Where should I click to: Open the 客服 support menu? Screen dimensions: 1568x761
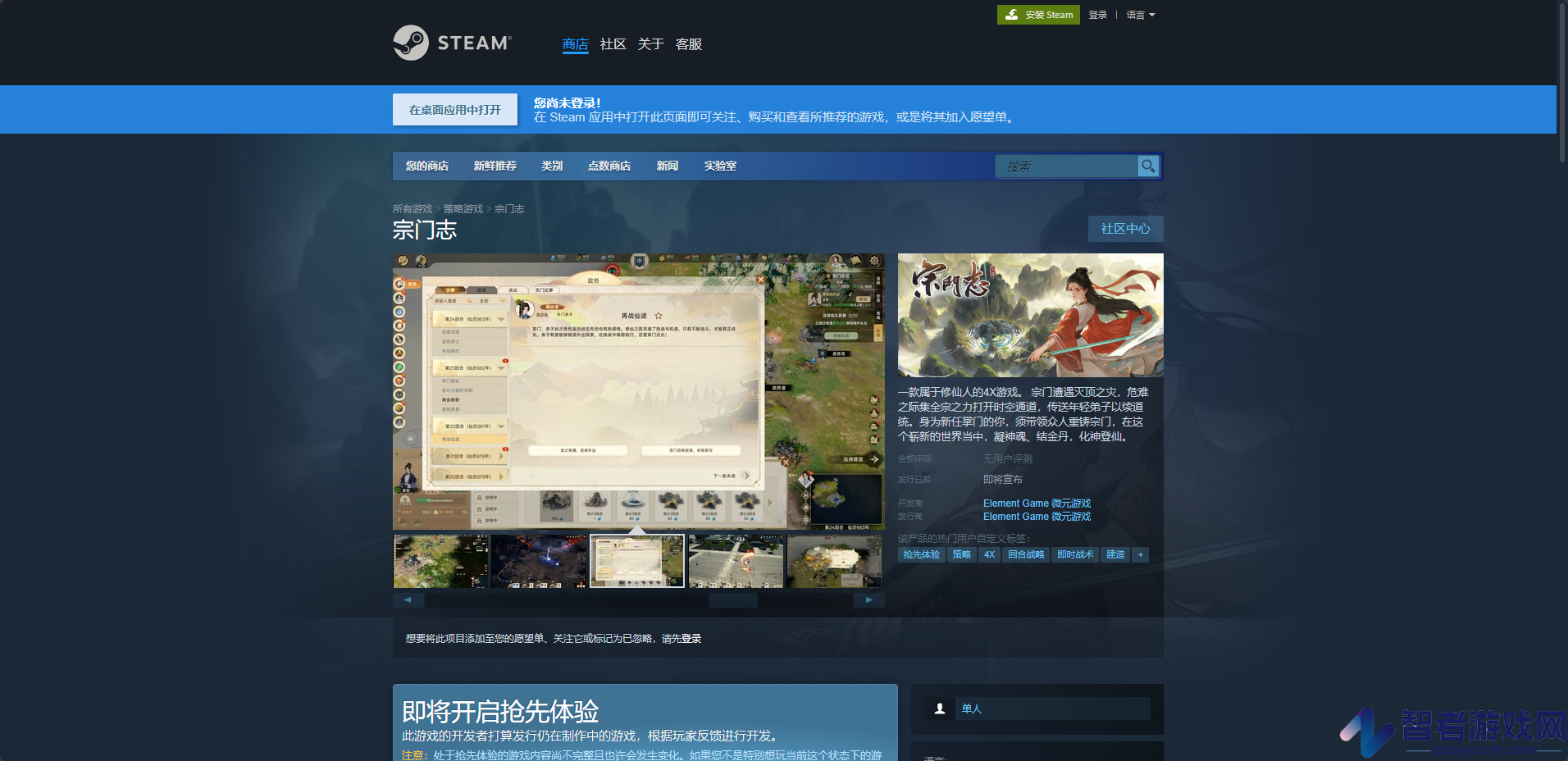[x=688, y=44]
